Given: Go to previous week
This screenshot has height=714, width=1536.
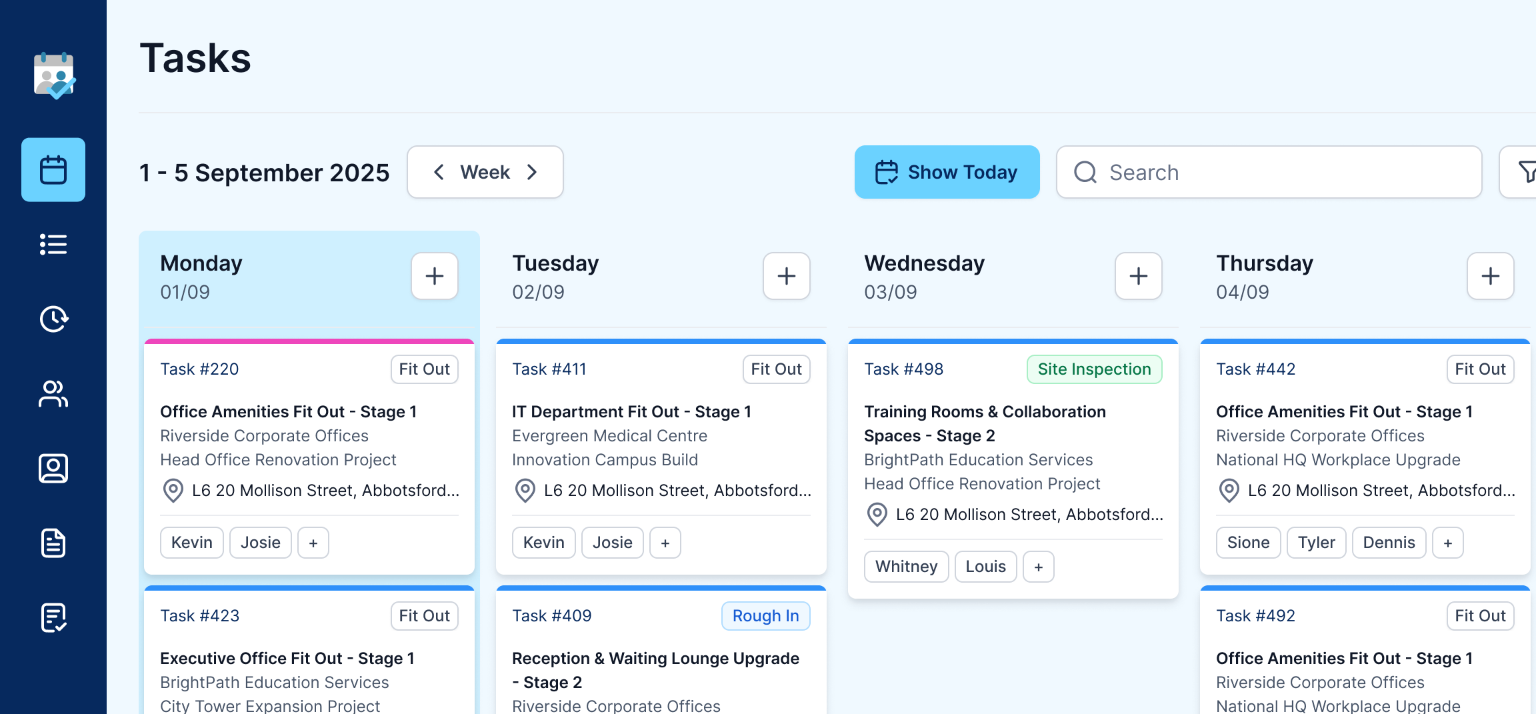Looking at the screenshot, I should 438,172.
